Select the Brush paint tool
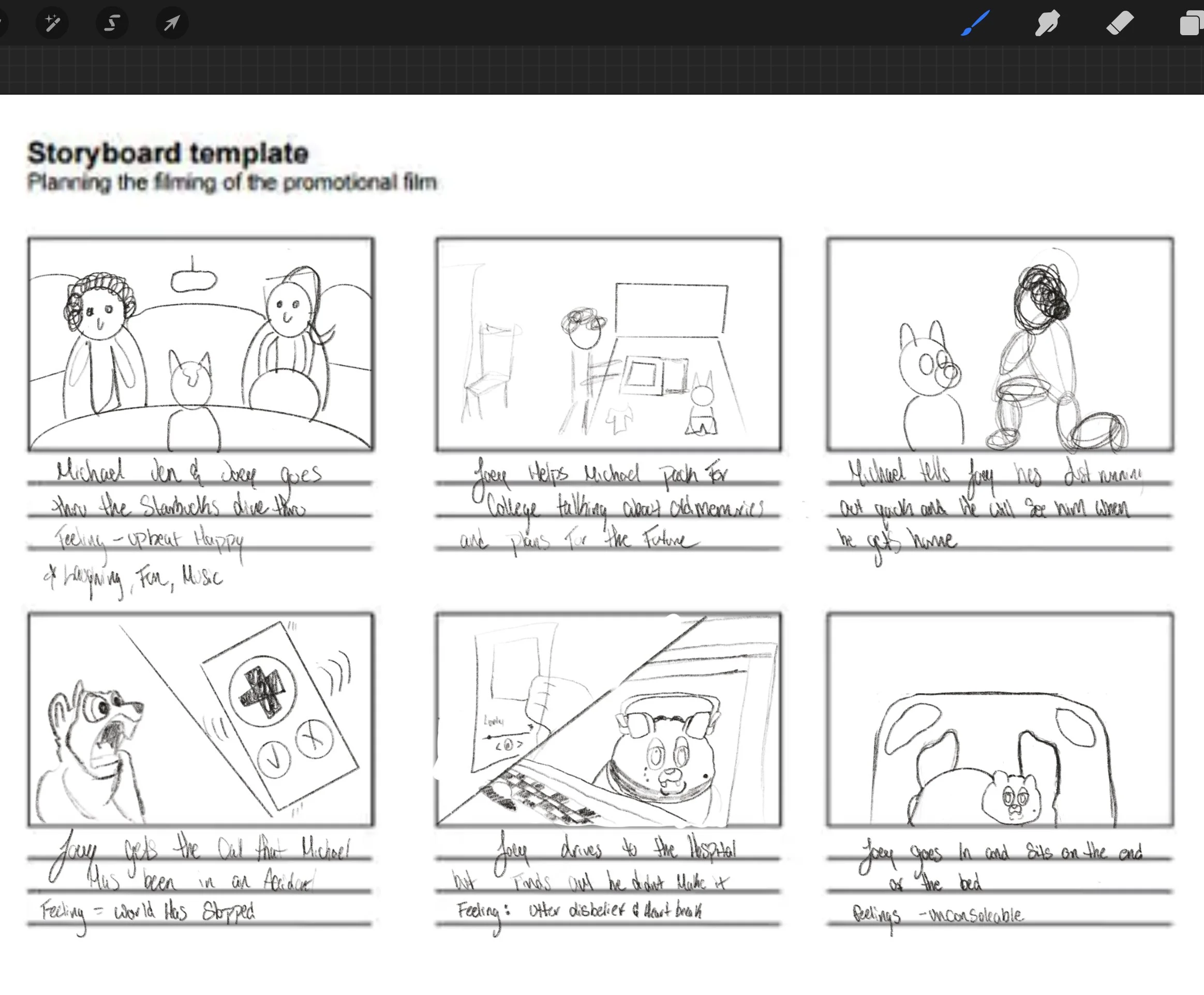Viewport: 1204px width, 995px height. pyautogui.click(x=975, y=23)
